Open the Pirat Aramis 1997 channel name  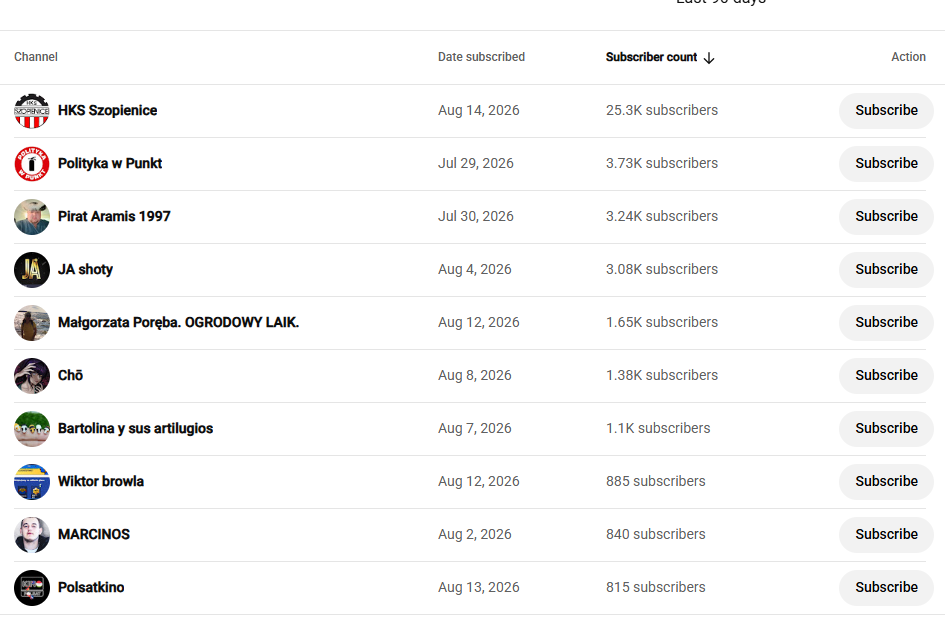pos(114,216)
